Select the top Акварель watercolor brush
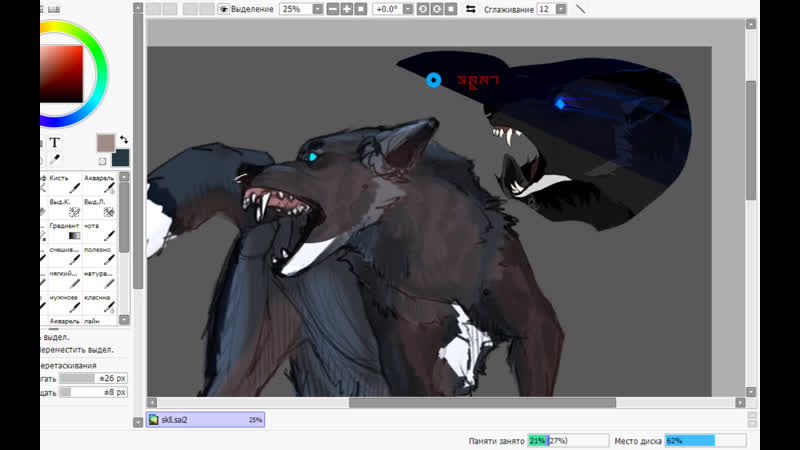This screenshot has width=800, height=450. coord(99,184)
